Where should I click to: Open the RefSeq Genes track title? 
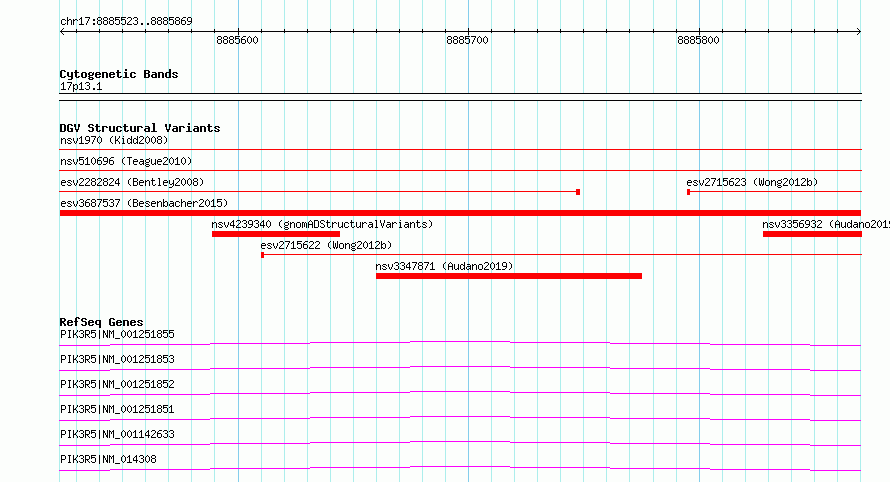tap(101, 322)
